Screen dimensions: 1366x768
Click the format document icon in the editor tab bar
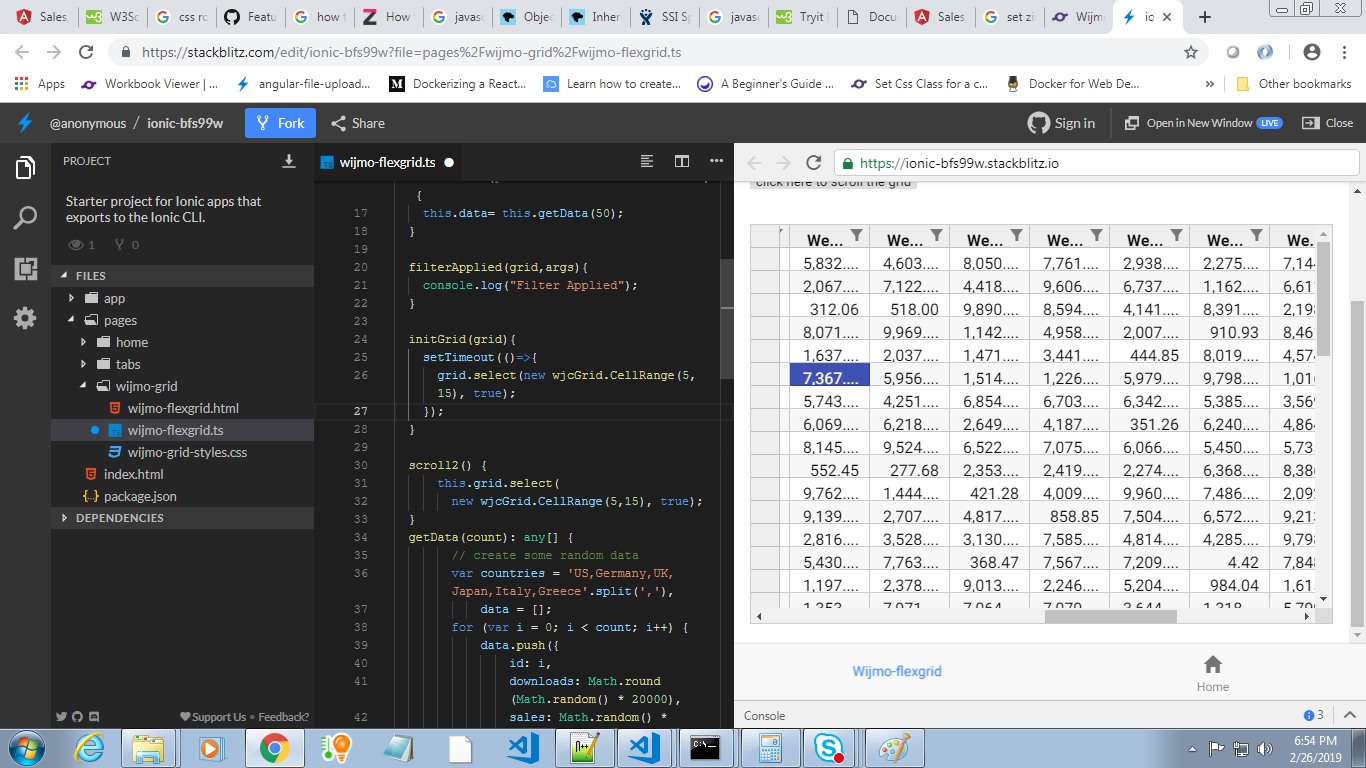(647, 161)
